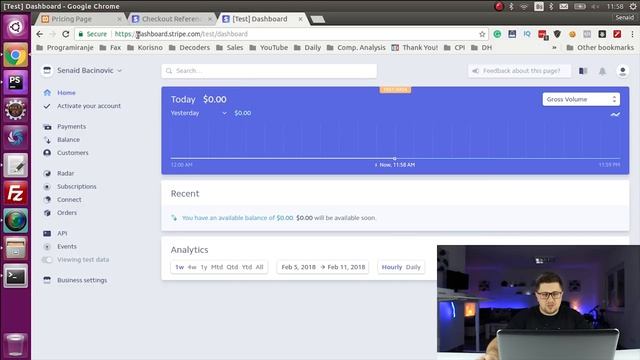Go to Customers page
The height and width of the screenshot is (360, 640).
pos(73,153)
